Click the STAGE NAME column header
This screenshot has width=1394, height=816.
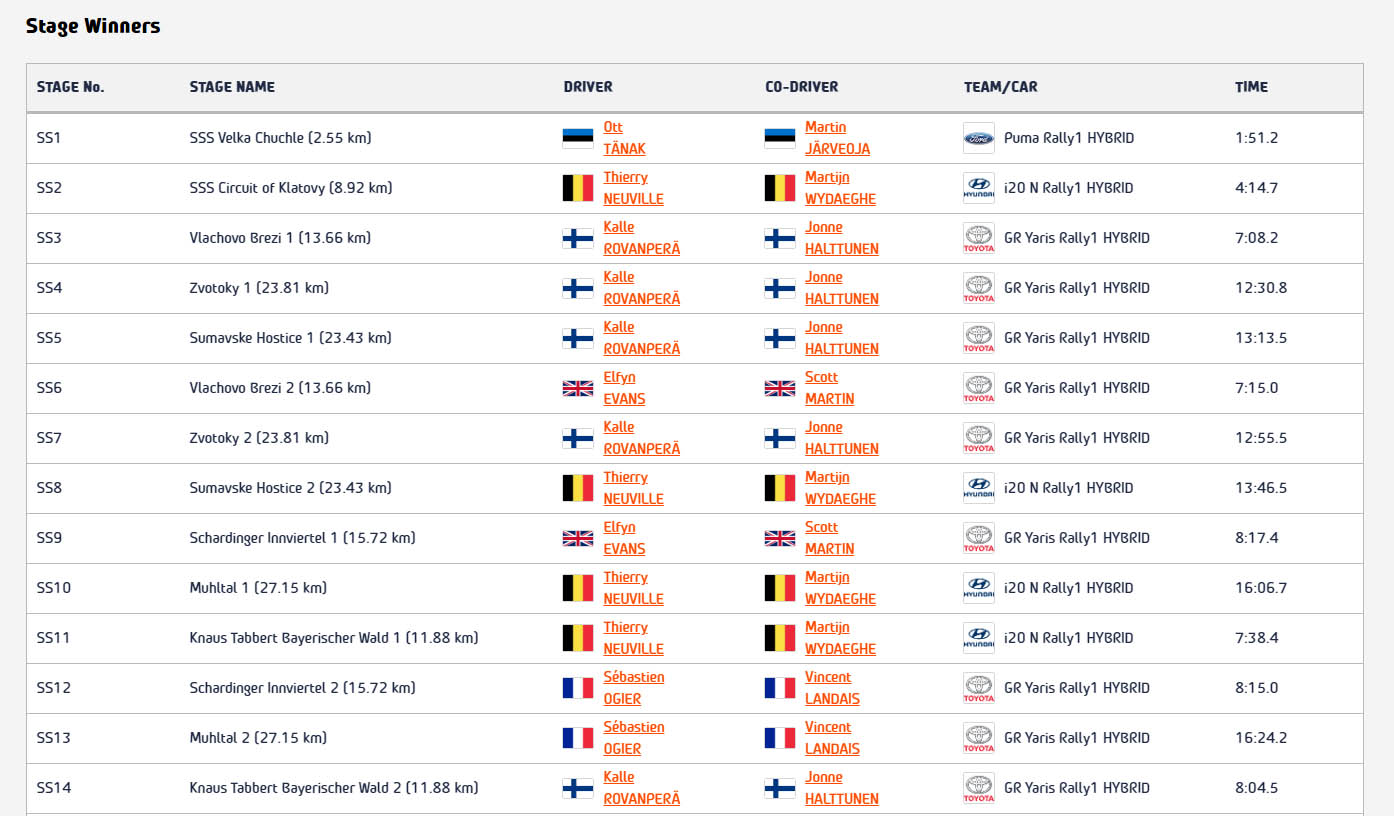232,87
